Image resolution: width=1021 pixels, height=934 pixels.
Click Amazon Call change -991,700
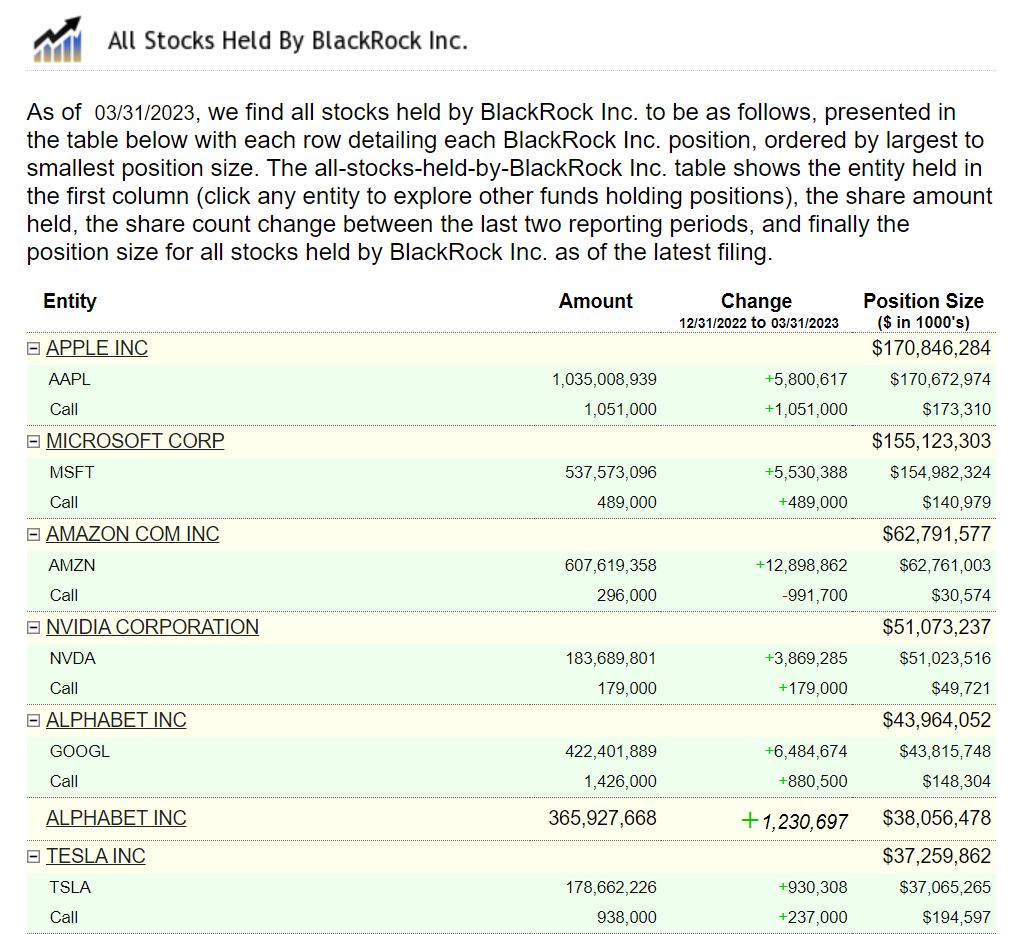click(815, 595)
